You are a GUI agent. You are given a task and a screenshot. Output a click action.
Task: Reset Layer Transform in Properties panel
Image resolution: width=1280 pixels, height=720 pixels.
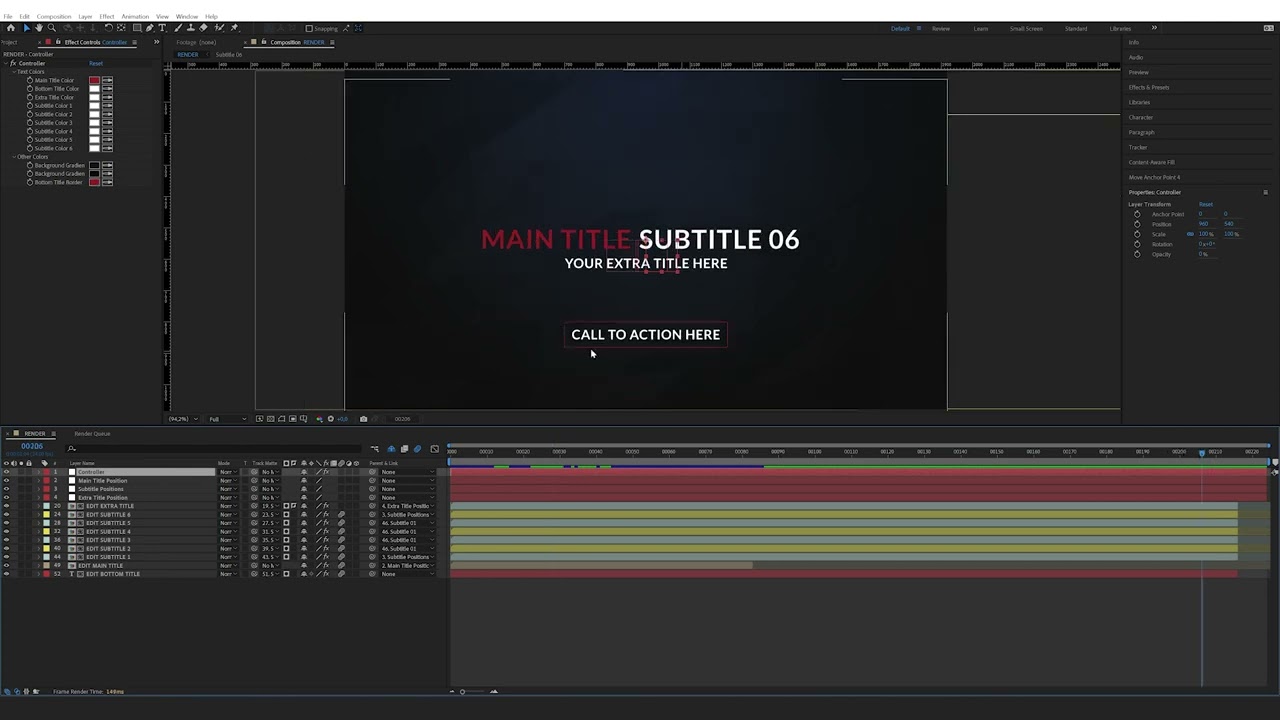click(x=1206, y=204)
